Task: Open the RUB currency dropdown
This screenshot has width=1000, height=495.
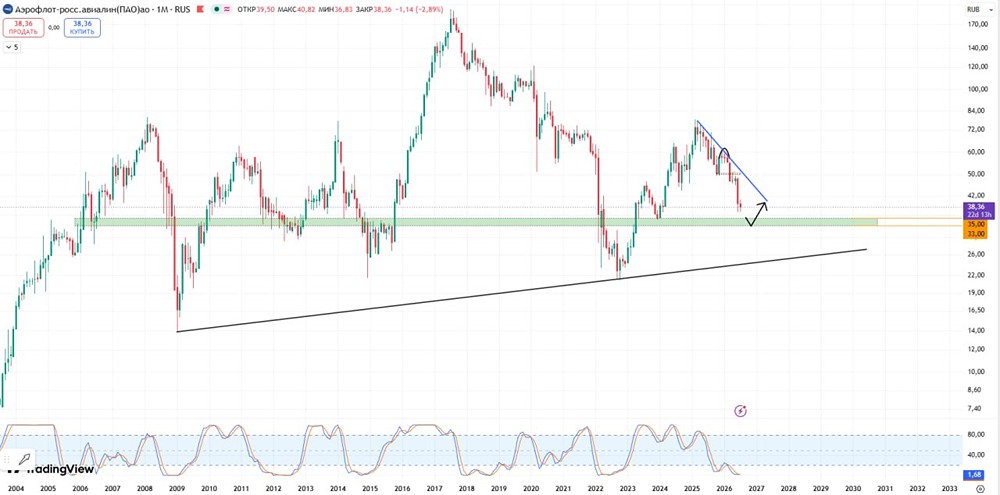Action: (x=979, y=9)
